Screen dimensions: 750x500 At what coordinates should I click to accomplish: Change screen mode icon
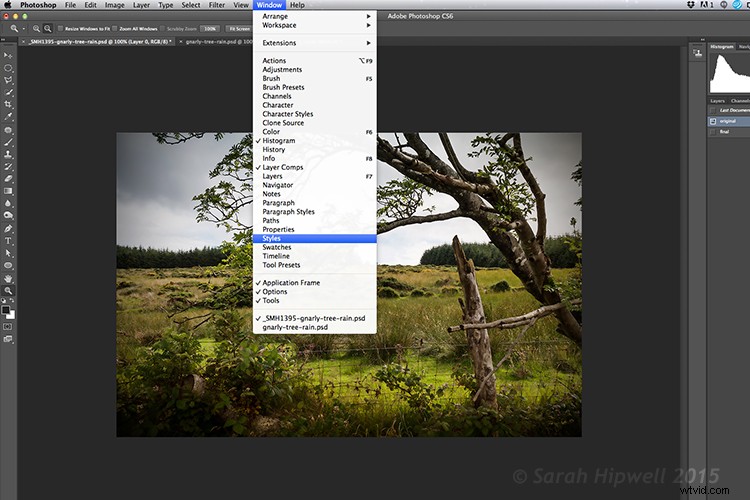click(x=8, y=339)
